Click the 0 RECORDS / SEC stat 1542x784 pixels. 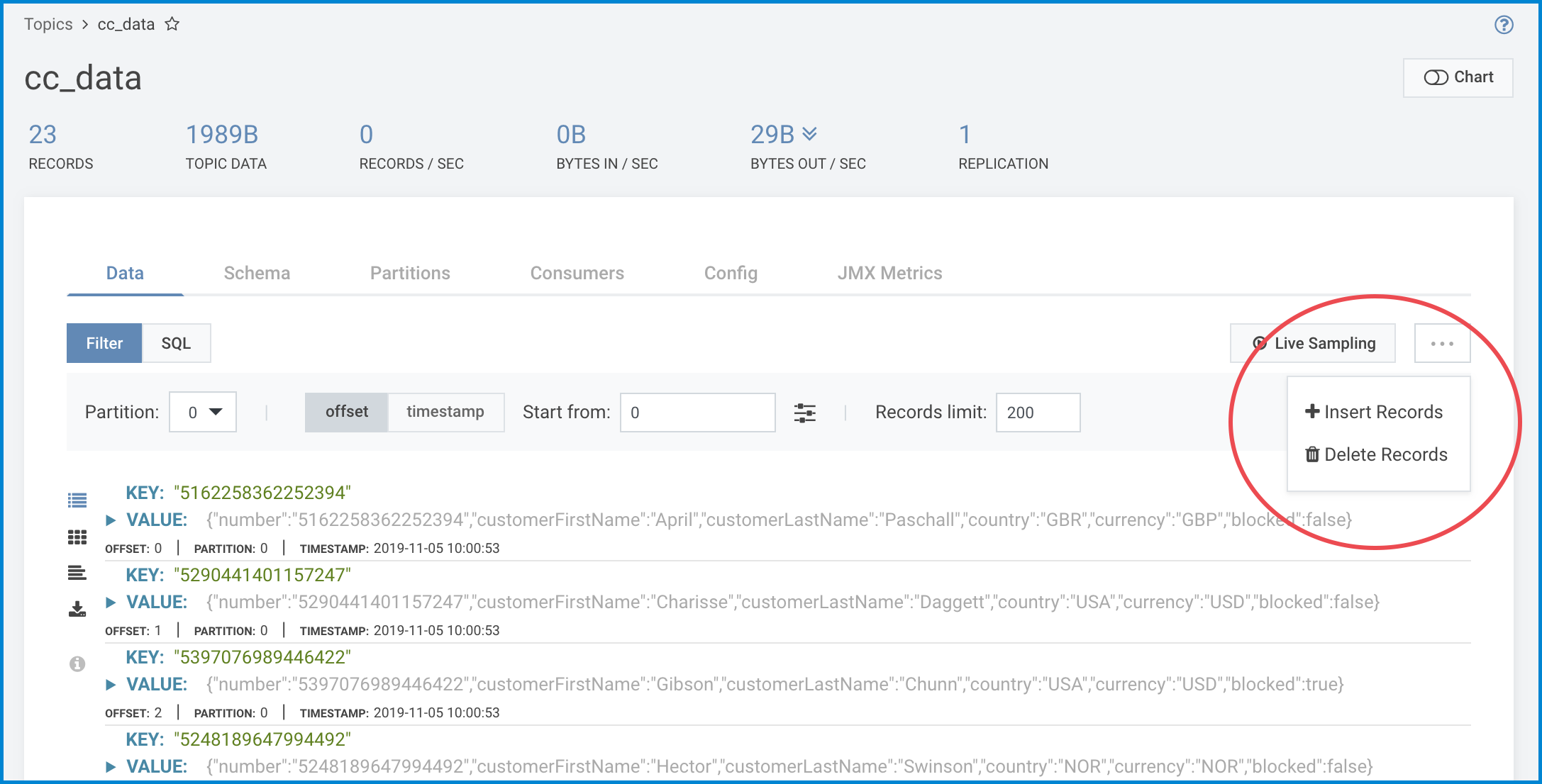pyautogui.click(x=411, y=147)
